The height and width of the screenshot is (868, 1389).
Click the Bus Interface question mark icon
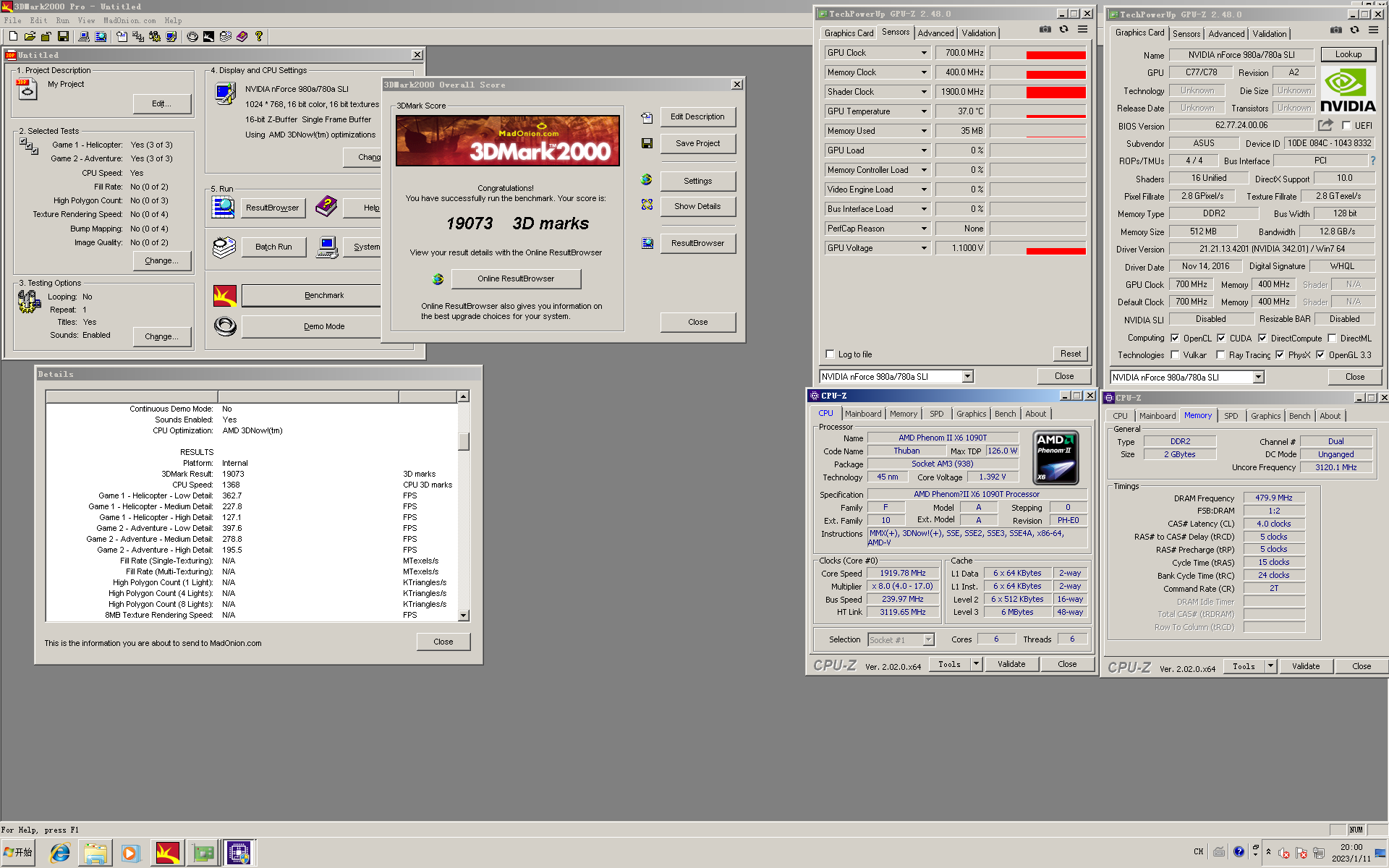(x=1373, y=161)
